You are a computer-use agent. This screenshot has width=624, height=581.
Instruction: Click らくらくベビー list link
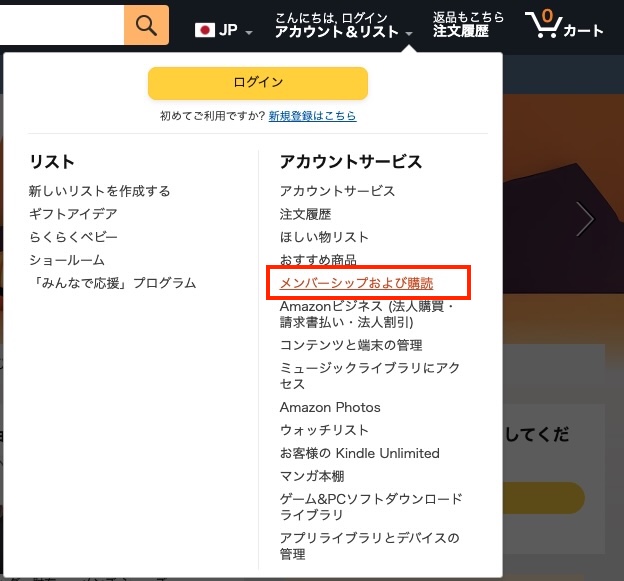73,237
